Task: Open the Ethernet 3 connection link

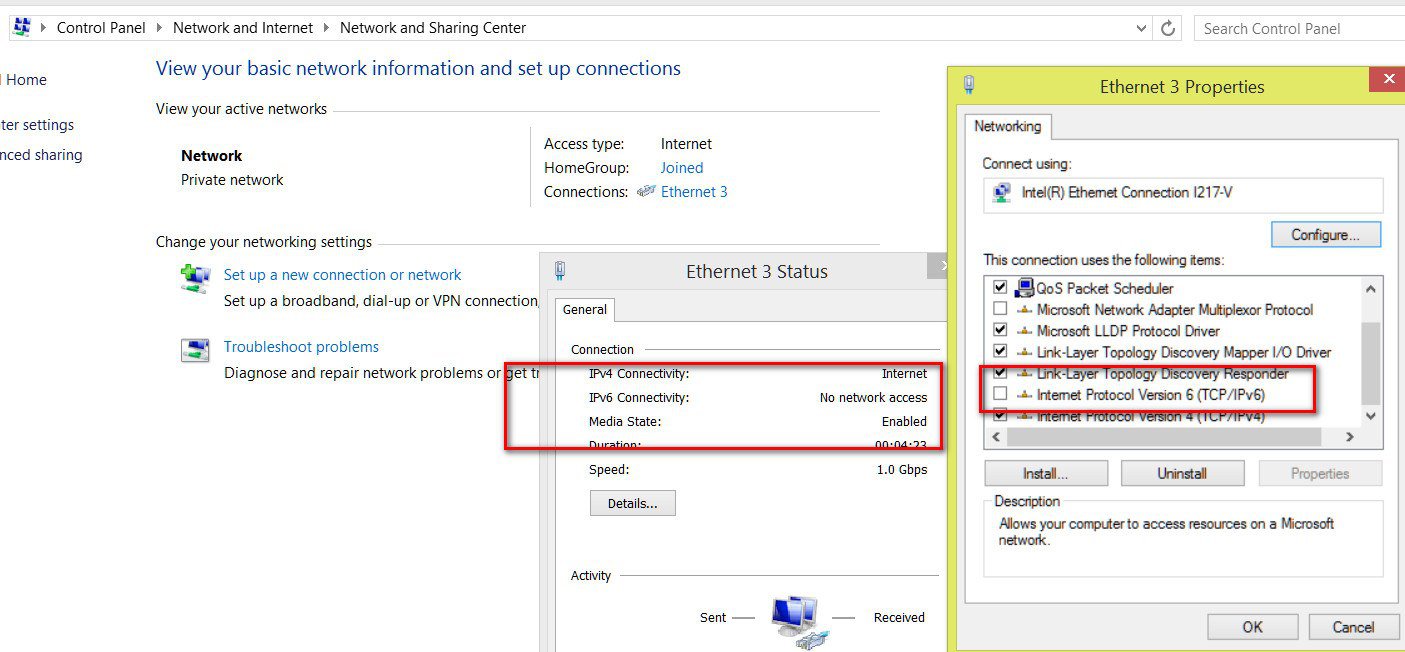Action: click(x=694, y=192)
